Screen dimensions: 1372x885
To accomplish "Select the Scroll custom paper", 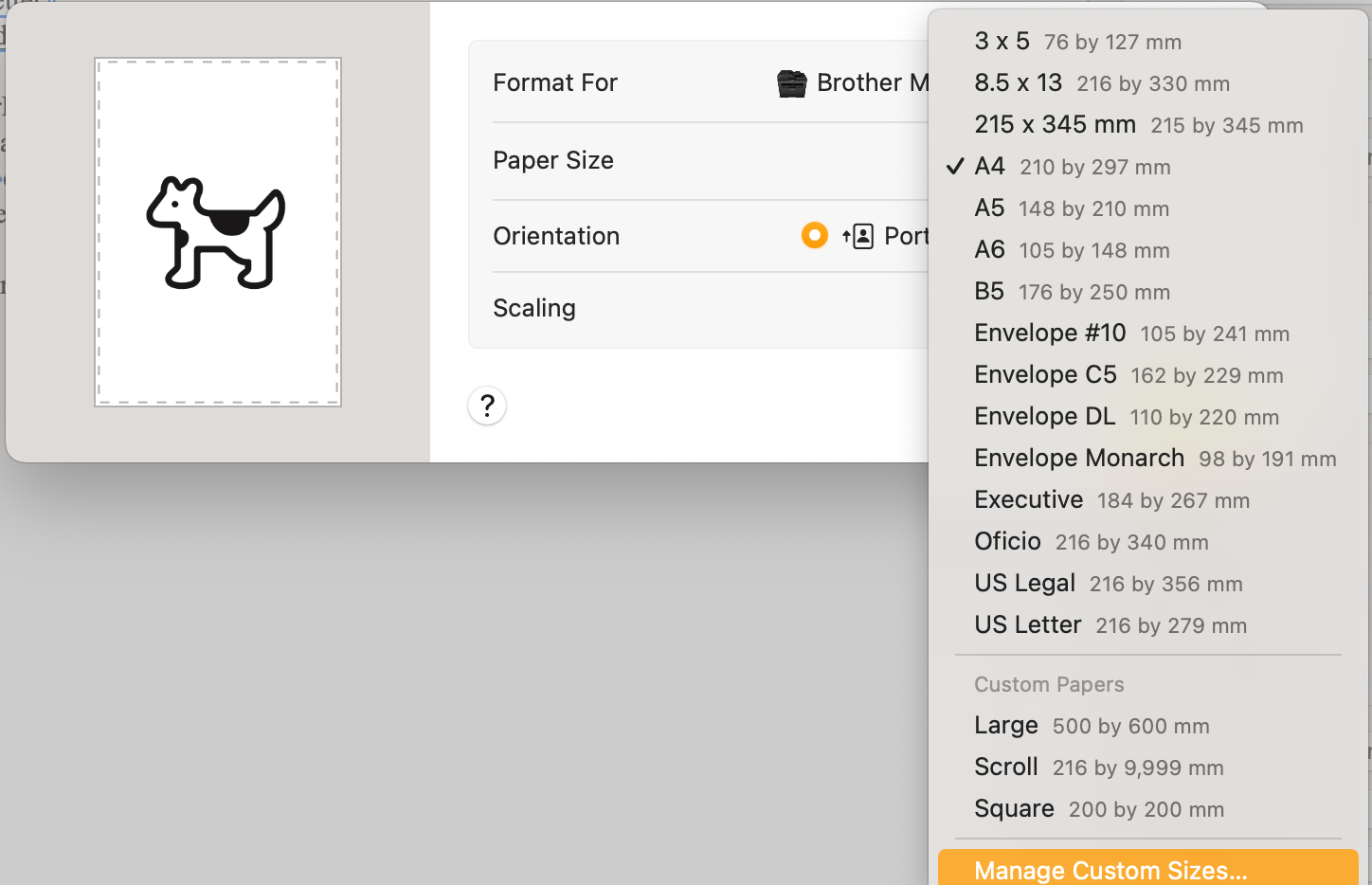I will [x=1148, y=768].
